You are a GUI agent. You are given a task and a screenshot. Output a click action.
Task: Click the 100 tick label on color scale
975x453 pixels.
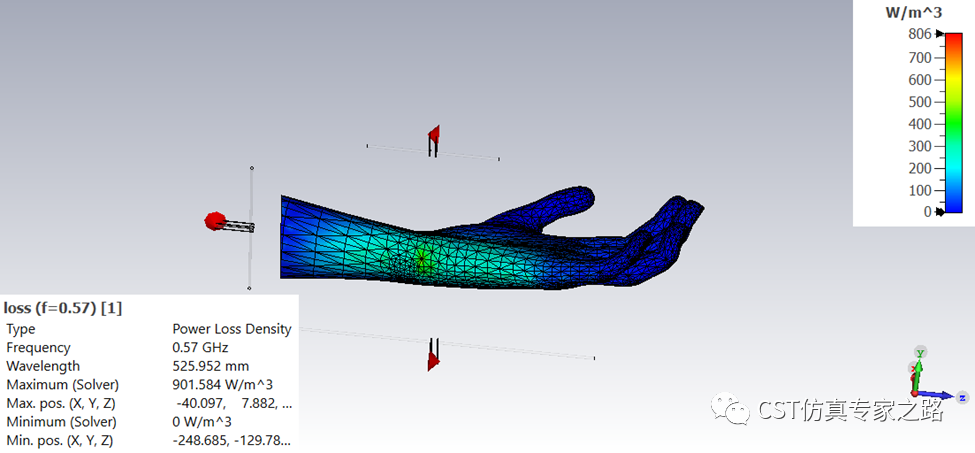(x=920, y=190)
